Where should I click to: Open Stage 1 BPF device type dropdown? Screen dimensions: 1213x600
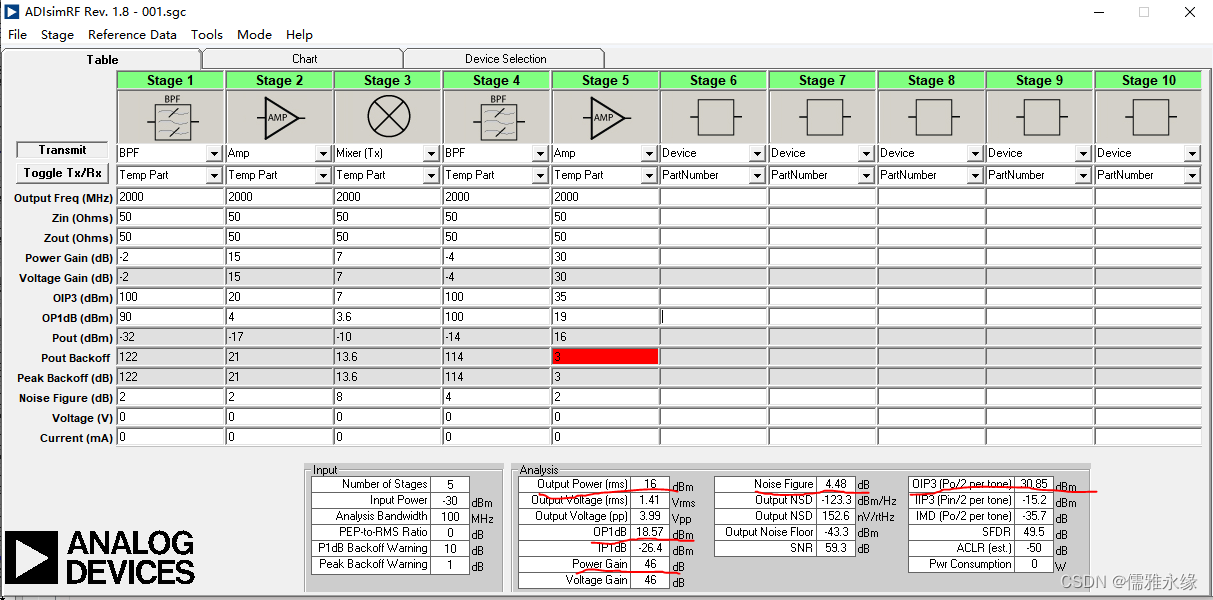pos(214,154)
